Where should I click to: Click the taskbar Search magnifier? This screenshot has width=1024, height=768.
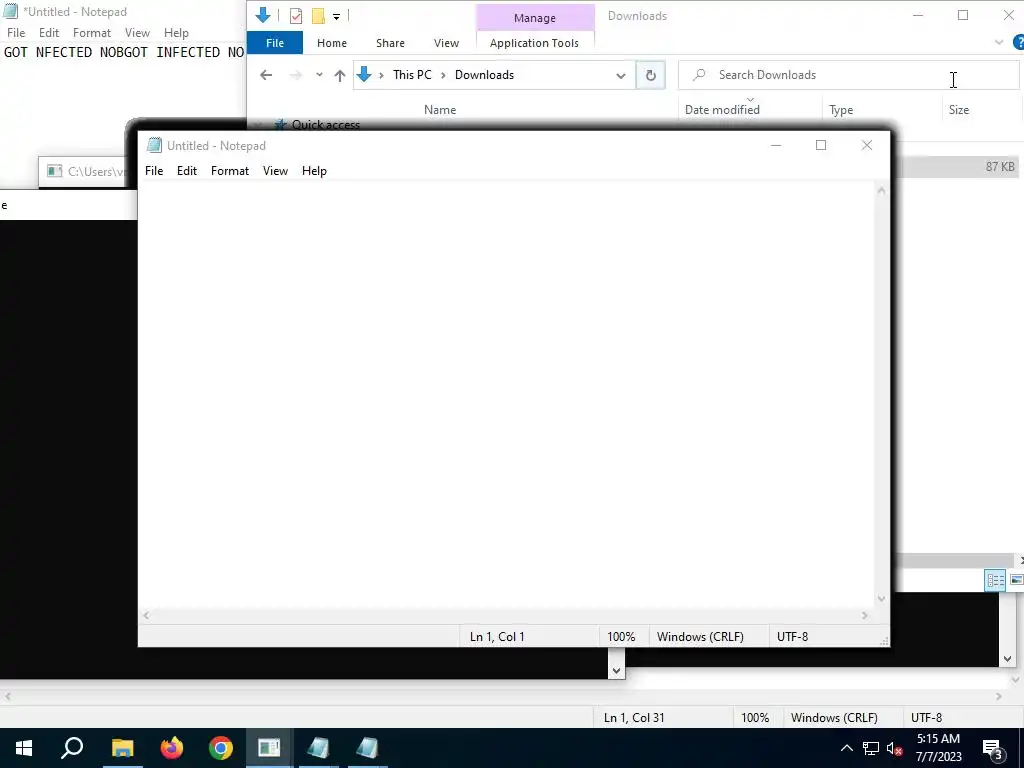(72, 748)
